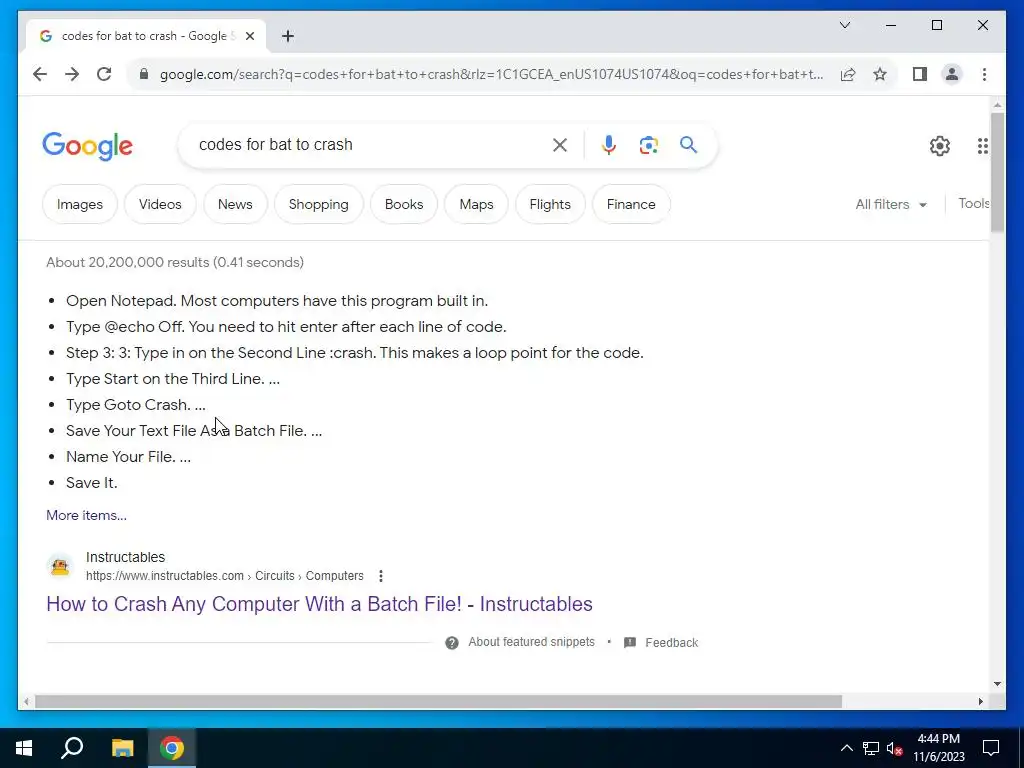Open the Instructables site name
The width and height of the screenshot is (1024, 768).
pos(125,557)
